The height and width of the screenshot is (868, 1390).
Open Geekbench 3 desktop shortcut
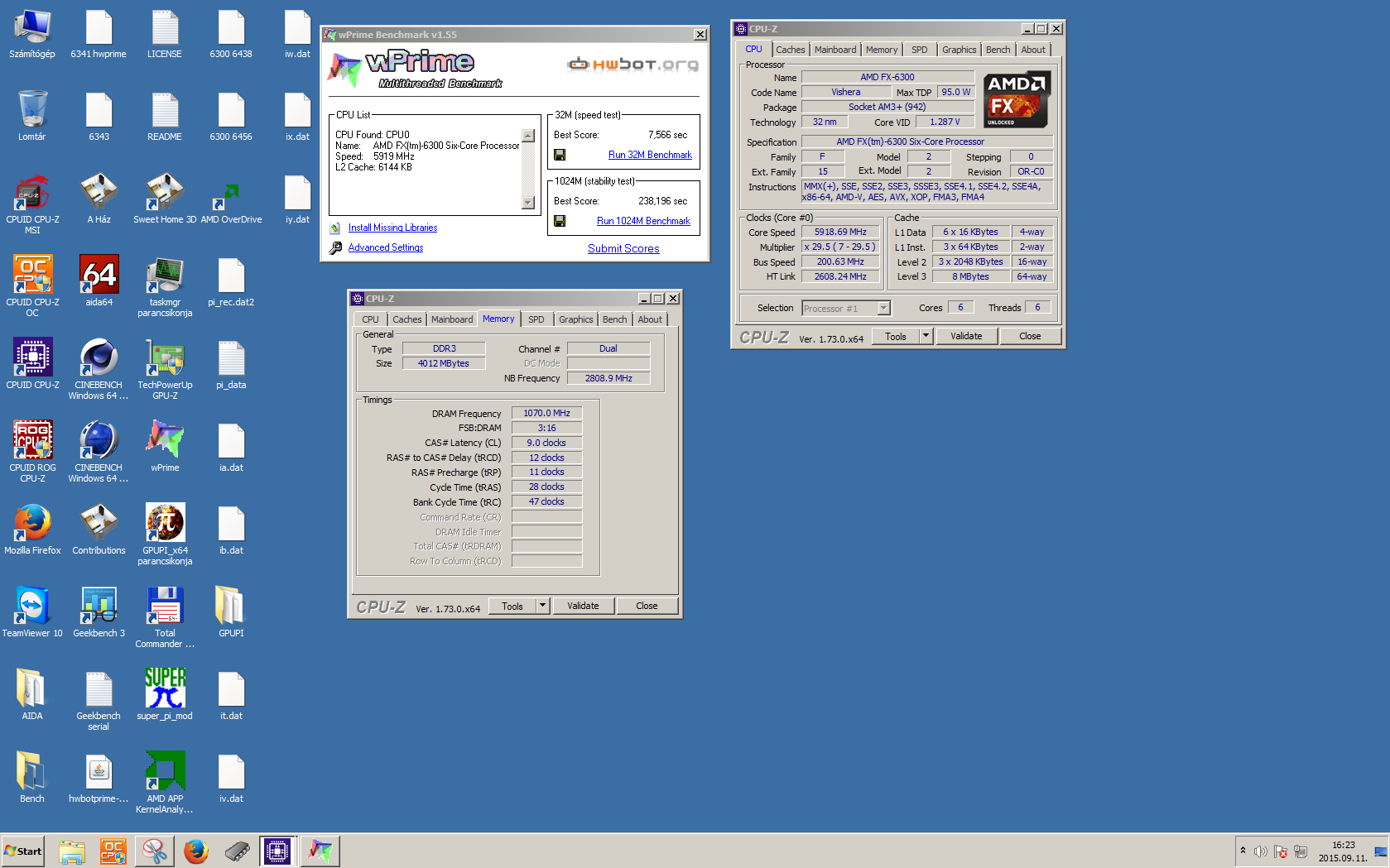coord(99,613)
